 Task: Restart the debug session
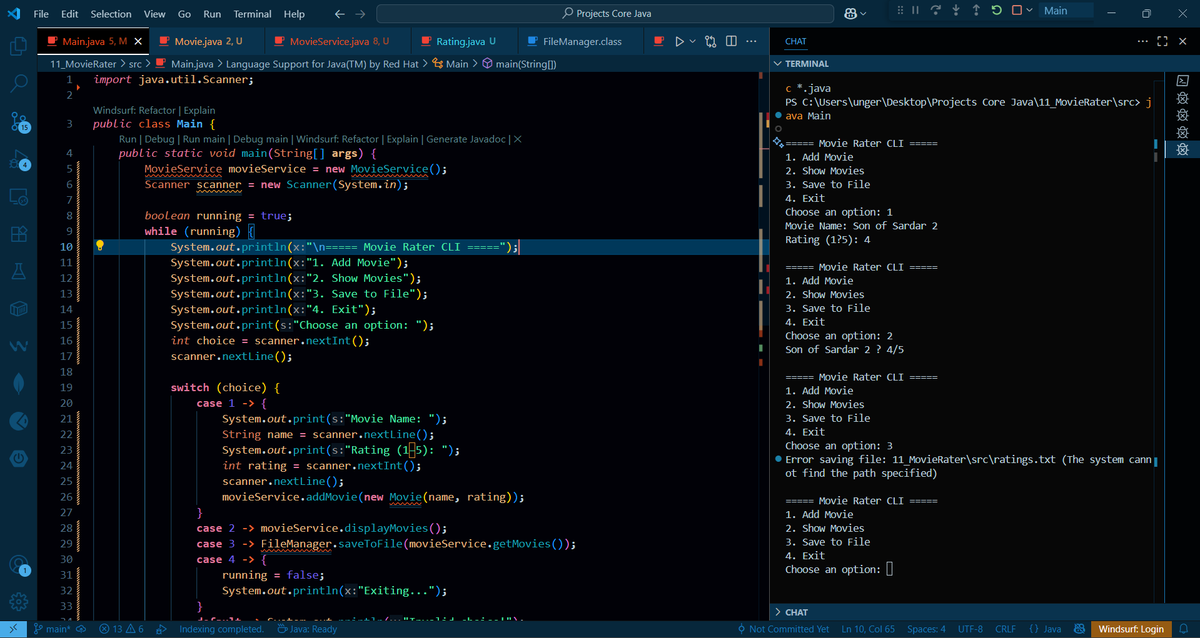(x=994, y=11)
